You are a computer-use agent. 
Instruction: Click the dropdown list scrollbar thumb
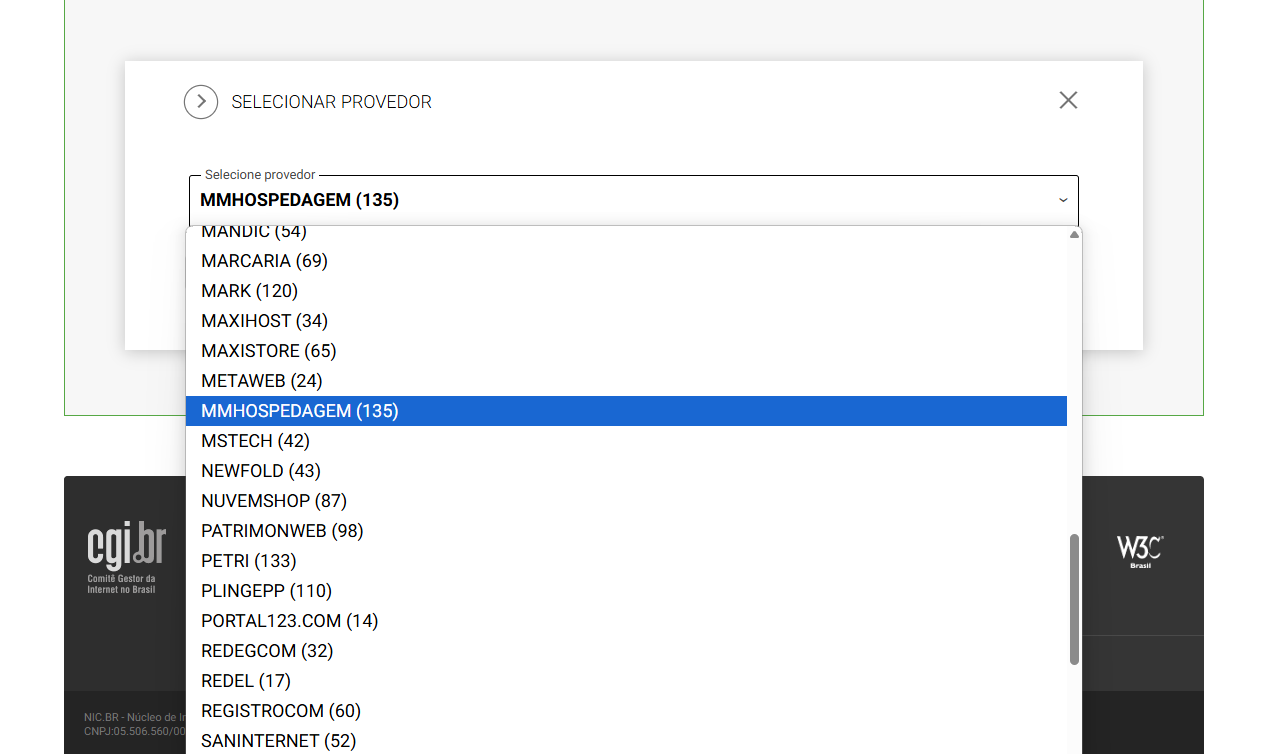tap(1074, 599)
